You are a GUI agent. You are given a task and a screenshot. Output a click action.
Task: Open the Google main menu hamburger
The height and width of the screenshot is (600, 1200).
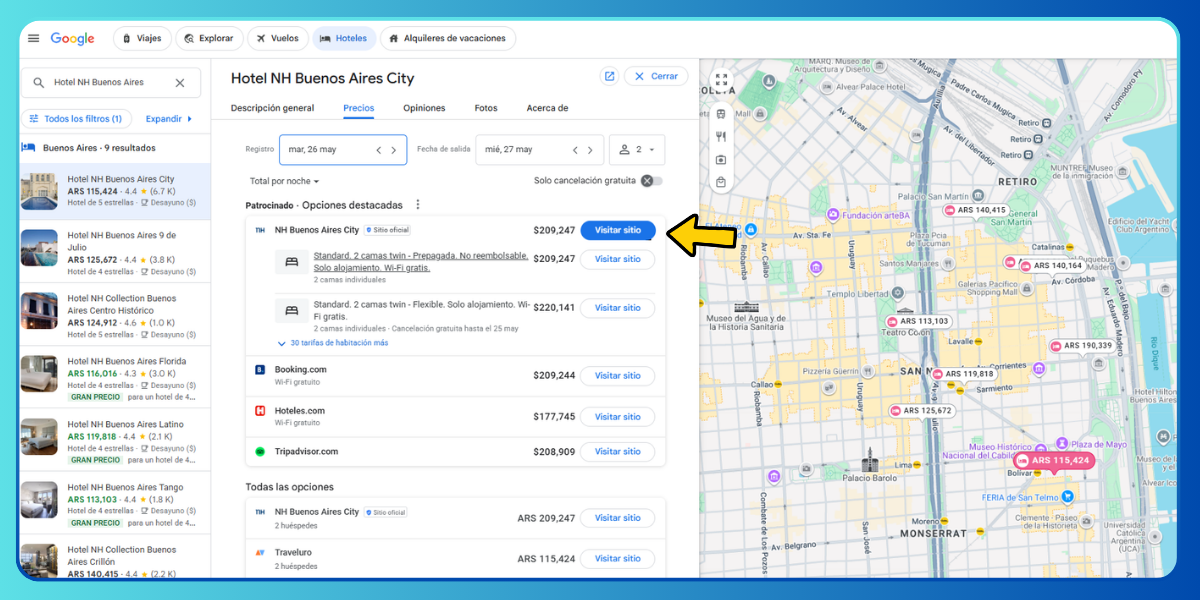[34, 38]
